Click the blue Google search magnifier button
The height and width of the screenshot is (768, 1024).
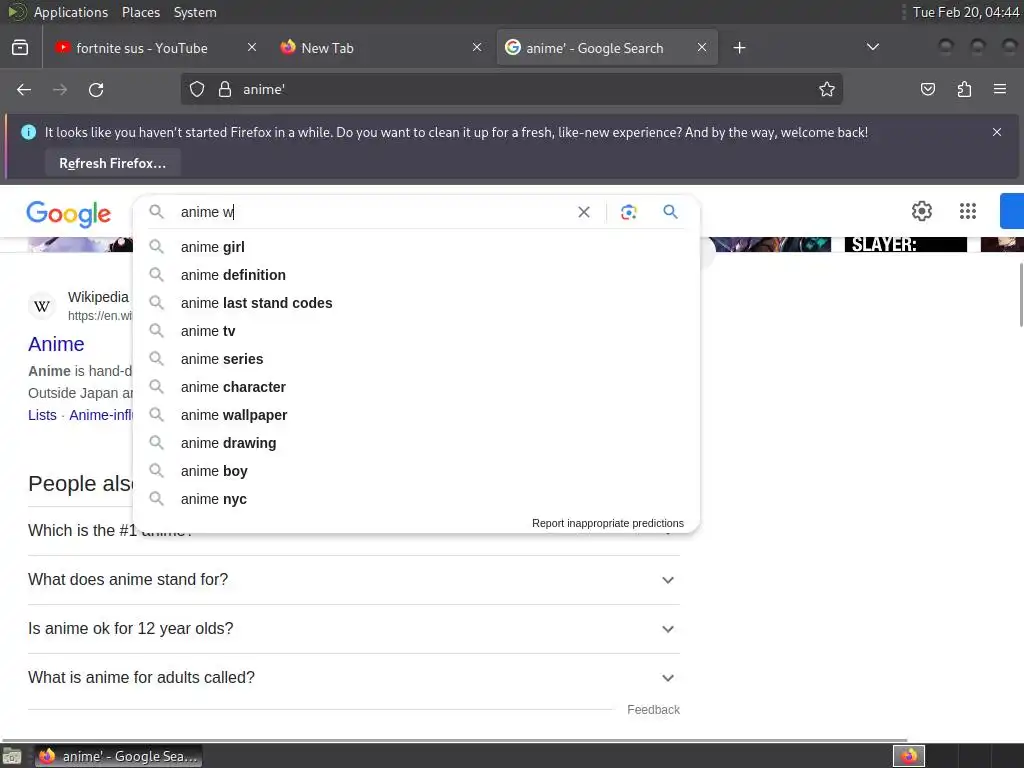tap(671, 212)
